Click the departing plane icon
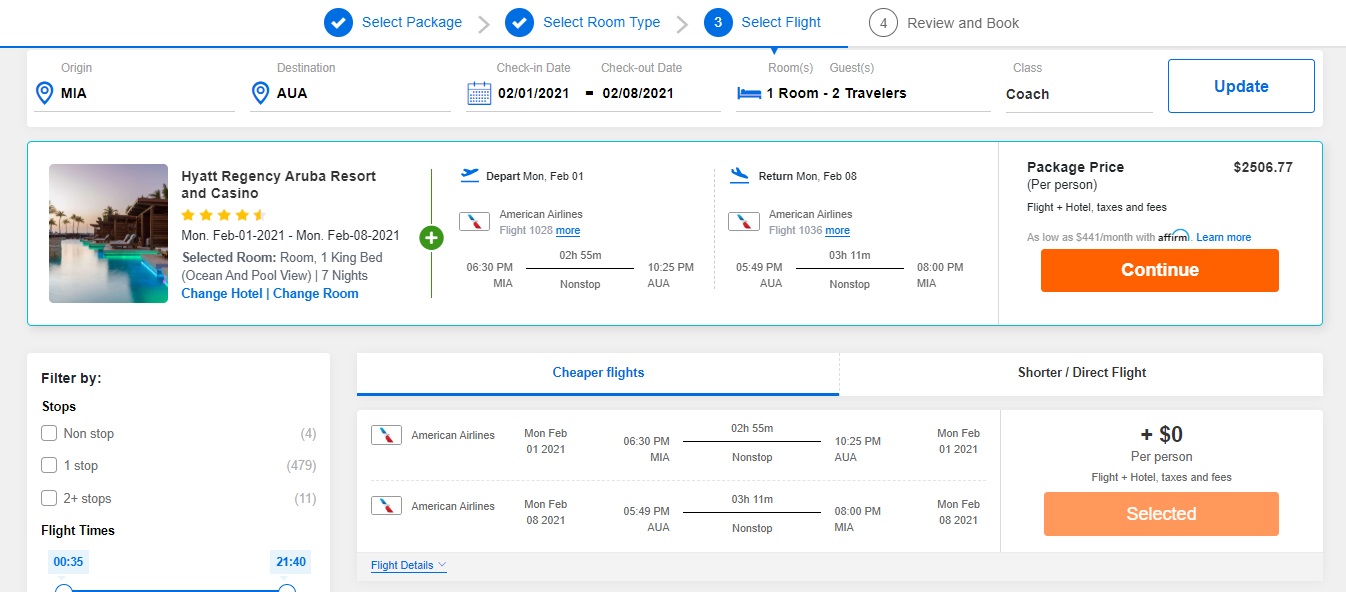 coord(470,175)
